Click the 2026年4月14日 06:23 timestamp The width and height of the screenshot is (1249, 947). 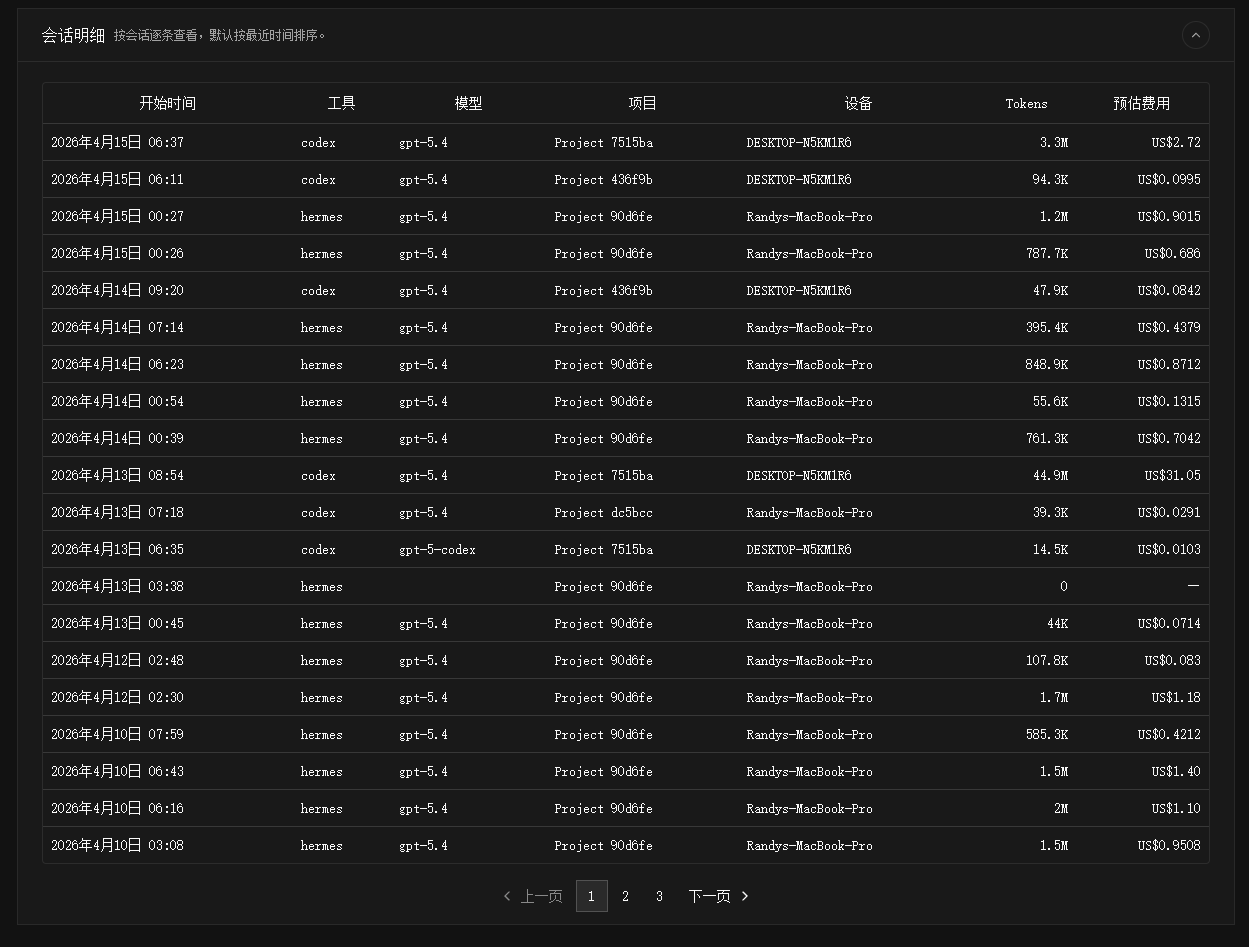tap(117, 364)
